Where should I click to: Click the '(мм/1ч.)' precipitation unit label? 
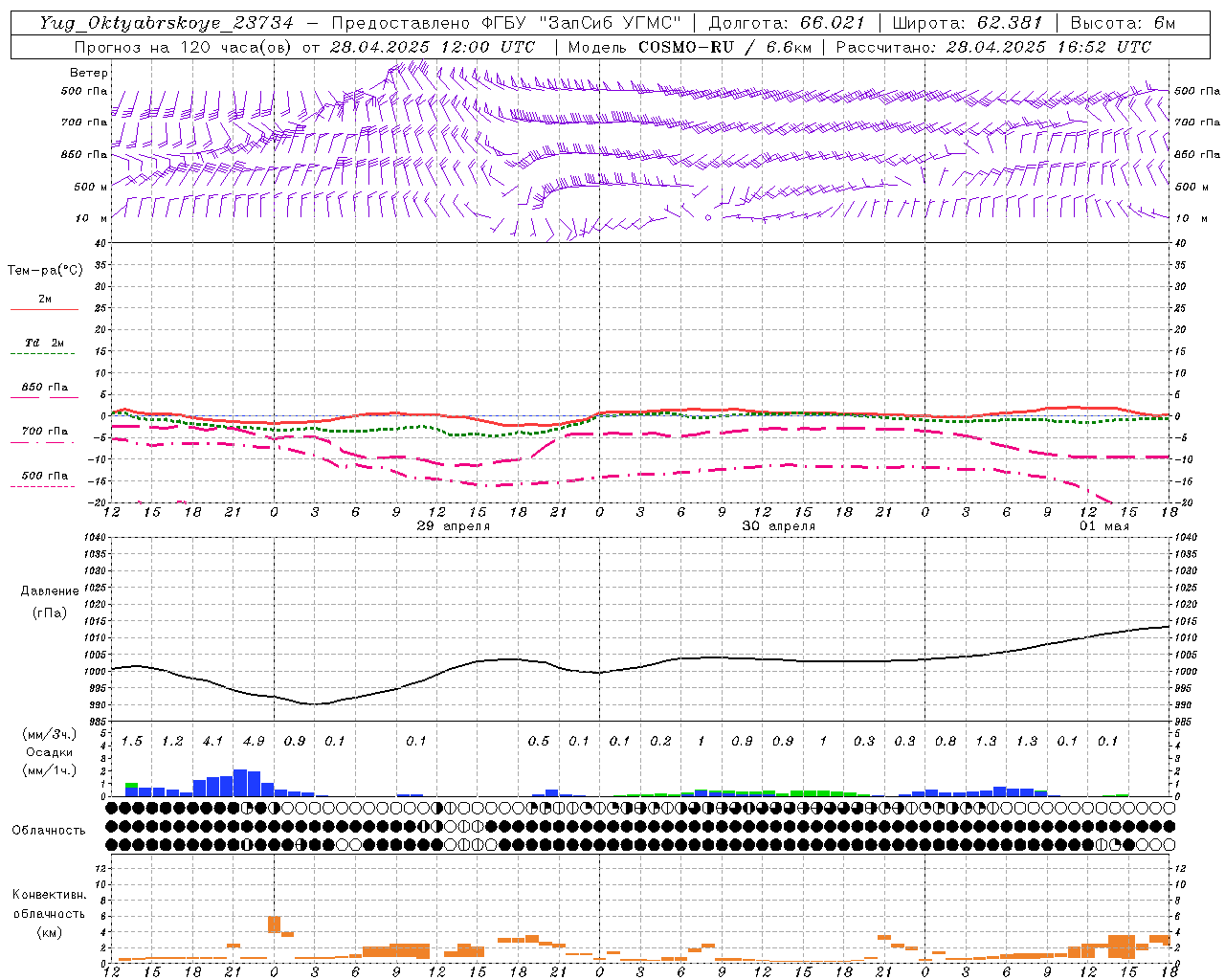pos(50,770)
